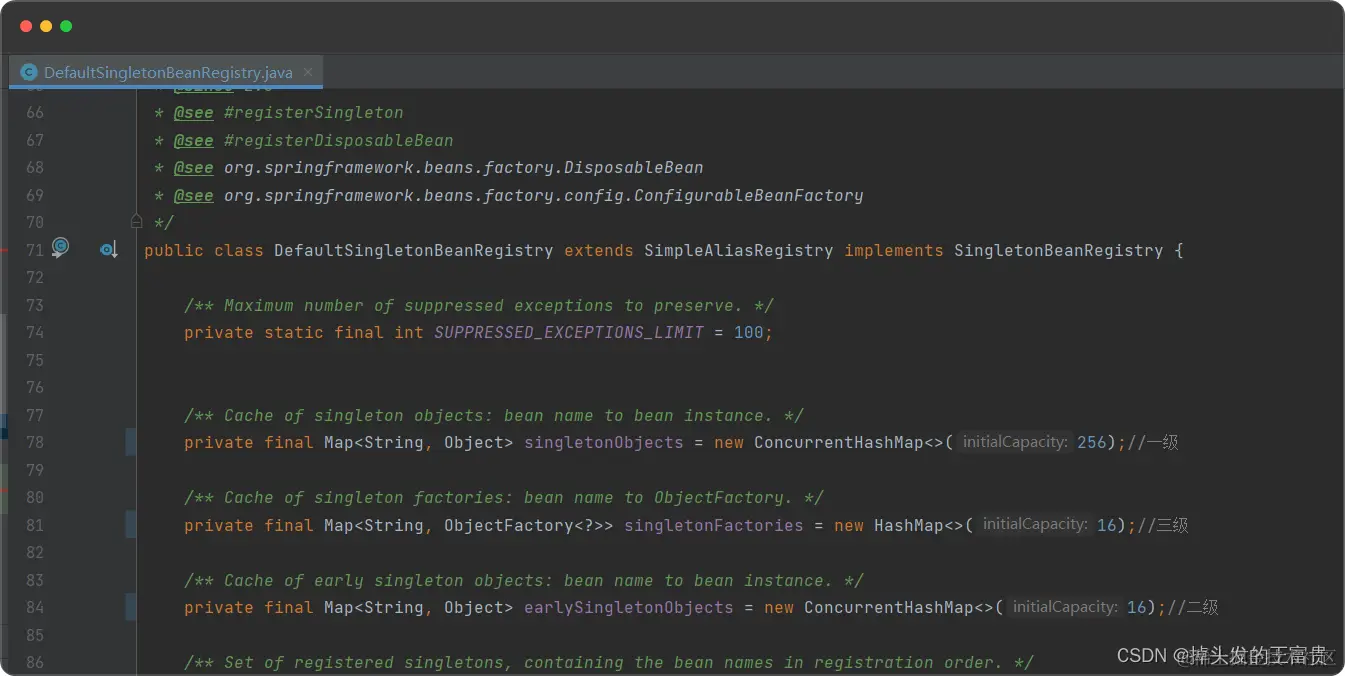Follow the @see #registerDisposableBean reference
The width and height of the screenshot is (1345, 676).
click(338, 141)
